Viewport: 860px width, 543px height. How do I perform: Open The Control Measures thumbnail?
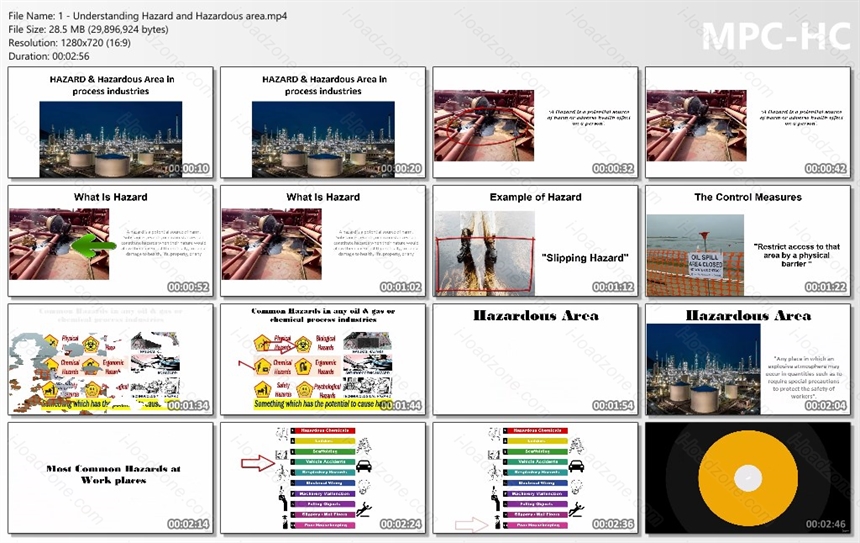[x=748, y=241]
